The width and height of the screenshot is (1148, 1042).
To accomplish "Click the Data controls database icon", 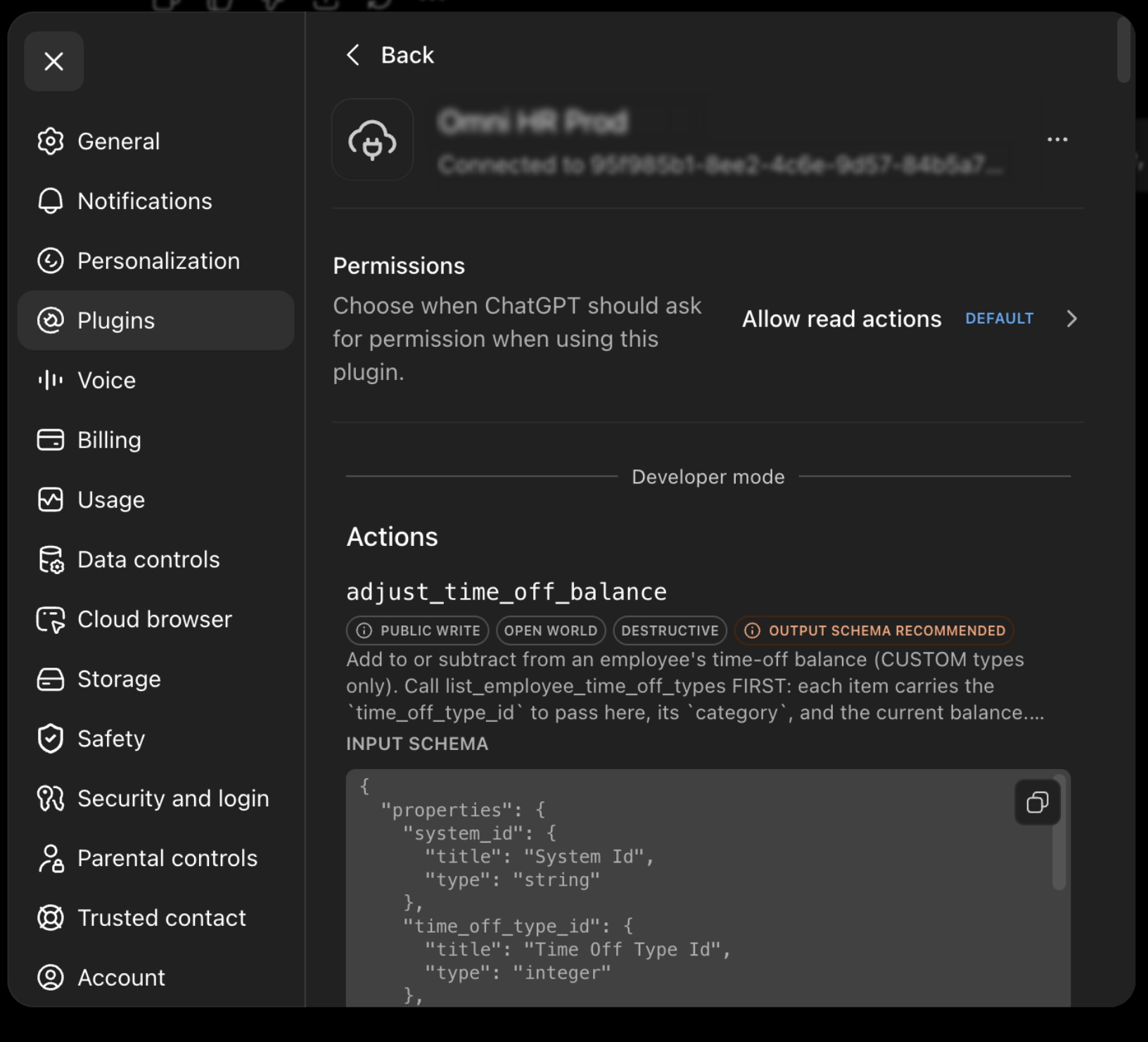I will [51, 560].
